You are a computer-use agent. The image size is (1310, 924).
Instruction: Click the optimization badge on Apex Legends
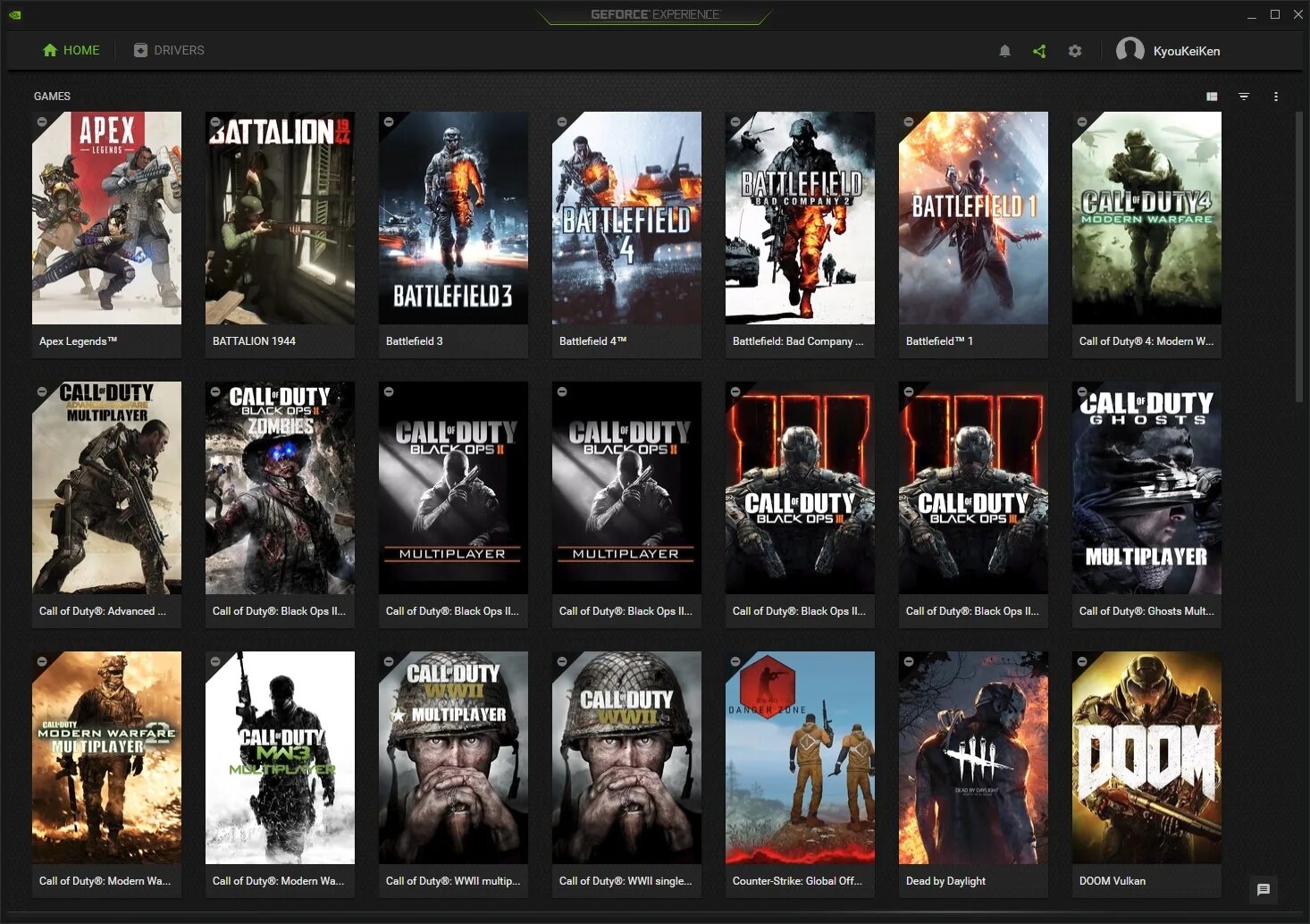pos(42,122)
